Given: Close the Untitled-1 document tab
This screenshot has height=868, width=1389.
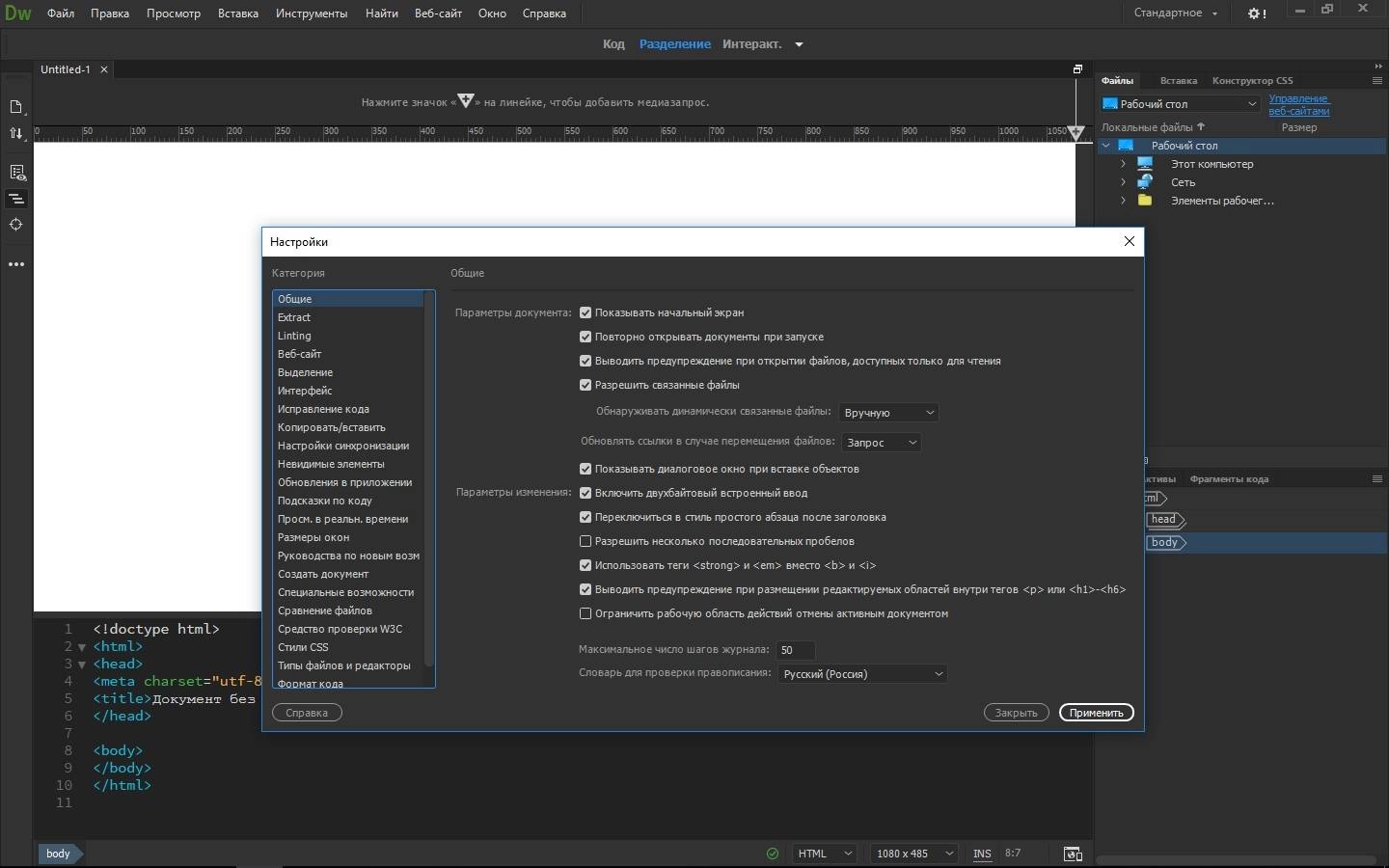Looking at the screenshot, I should 104,69.
